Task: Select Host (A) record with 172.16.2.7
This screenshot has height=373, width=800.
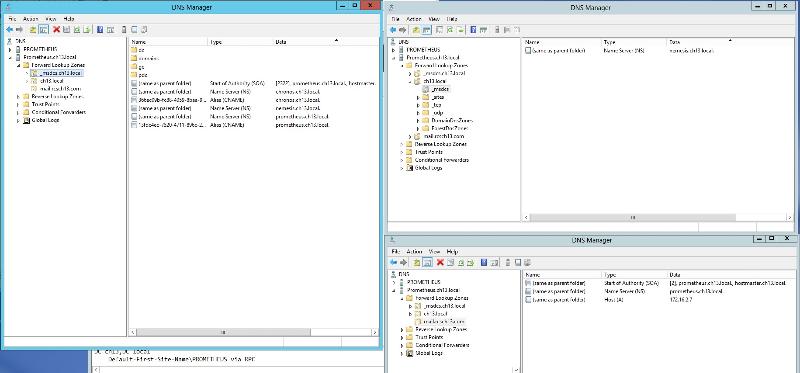Action: [658, 300]
